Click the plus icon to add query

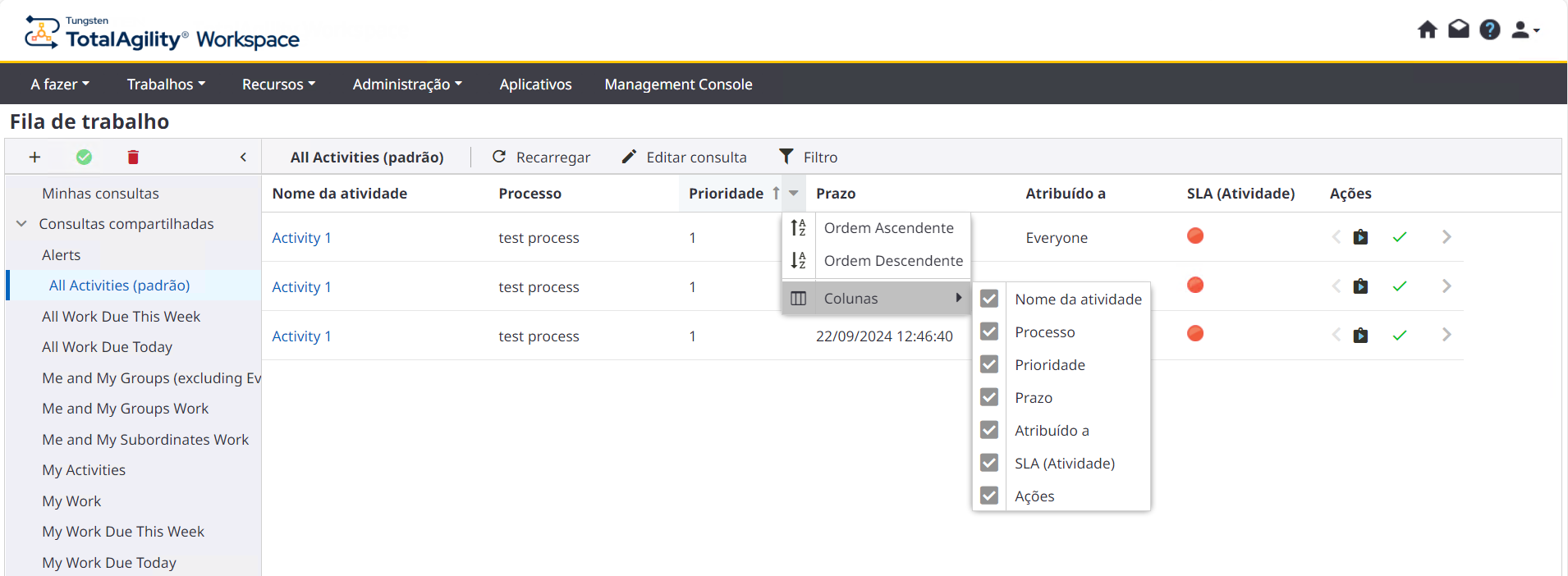click(x=34, y=157)
